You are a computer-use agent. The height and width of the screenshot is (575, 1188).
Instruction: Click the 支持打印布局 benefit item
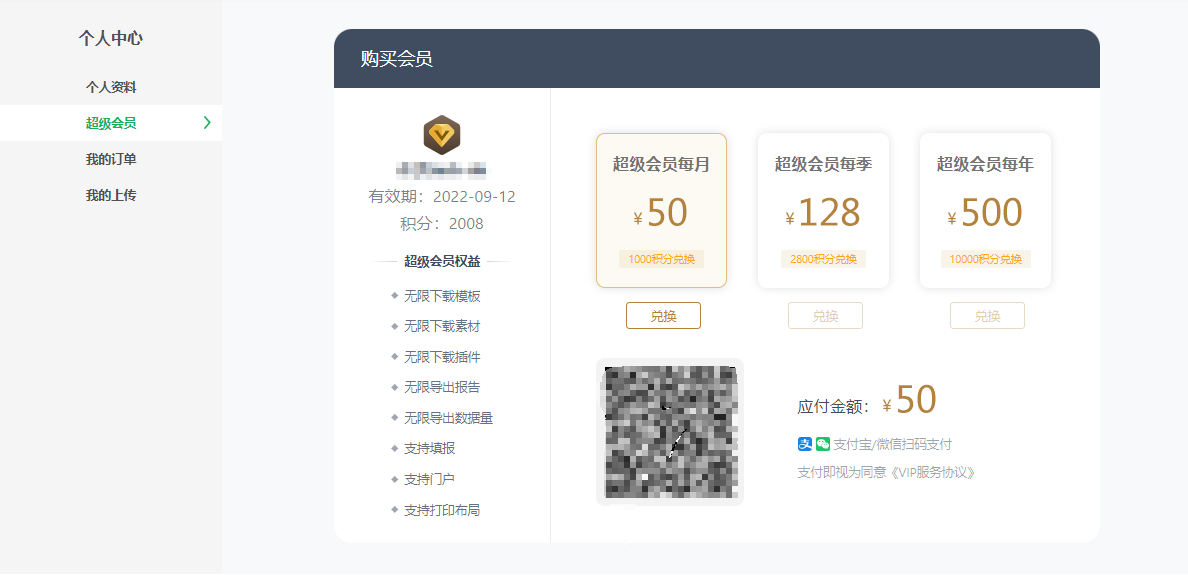click(x=442, y=511)
